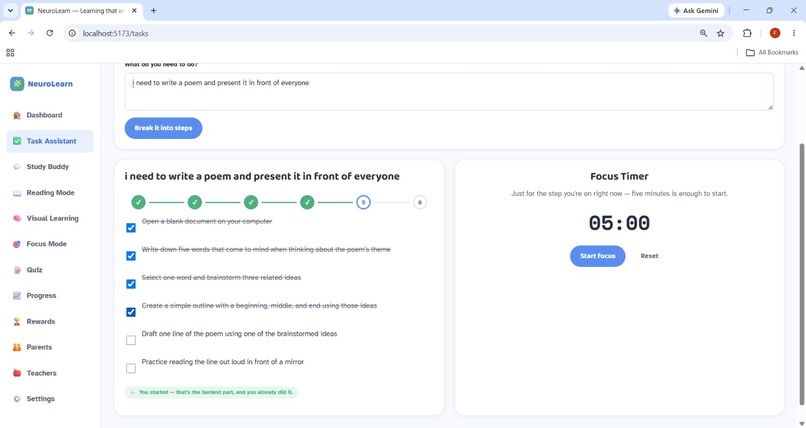Click the Ask Gemini button

(696, 10)
